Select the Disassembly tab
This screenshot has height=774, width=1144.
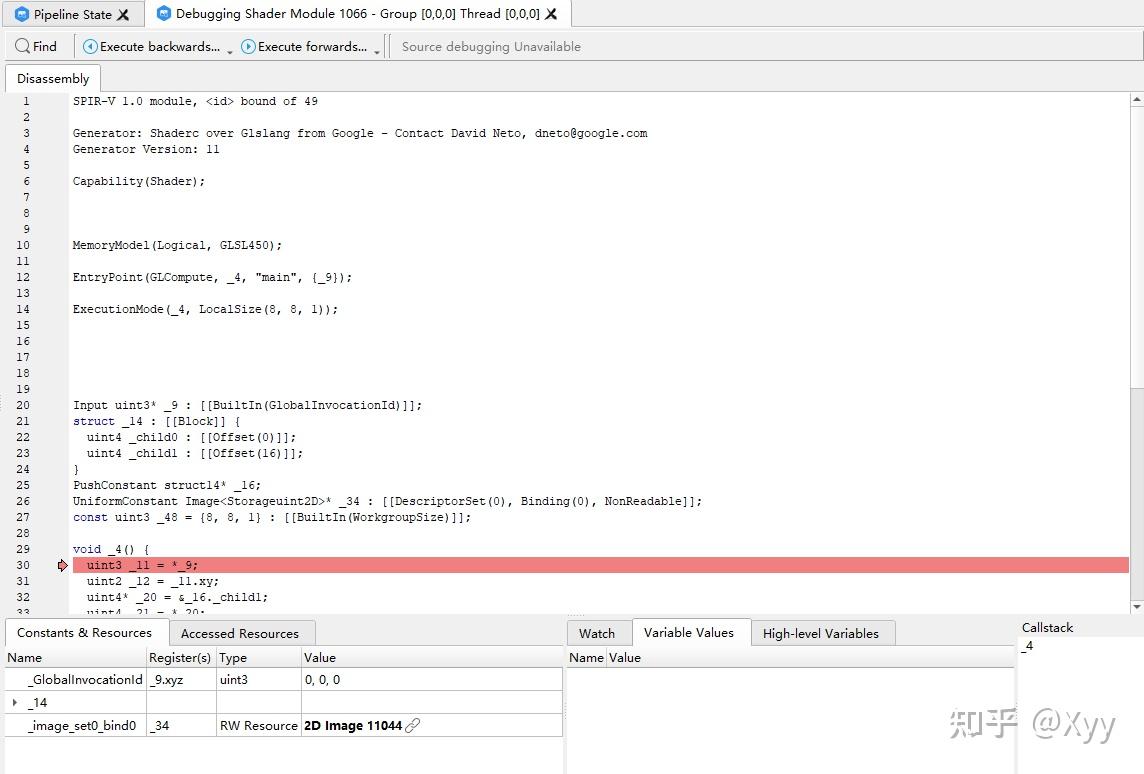(x=53, y=78)
